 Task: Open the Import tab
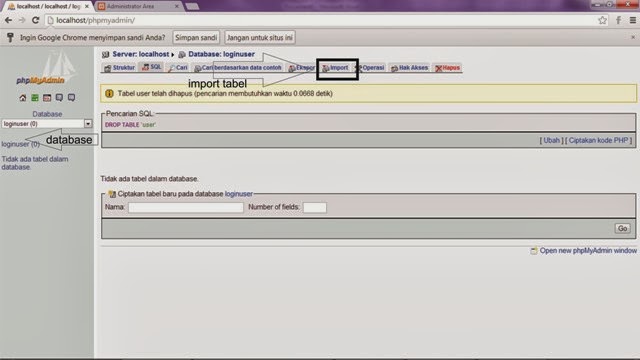point(336,68)
